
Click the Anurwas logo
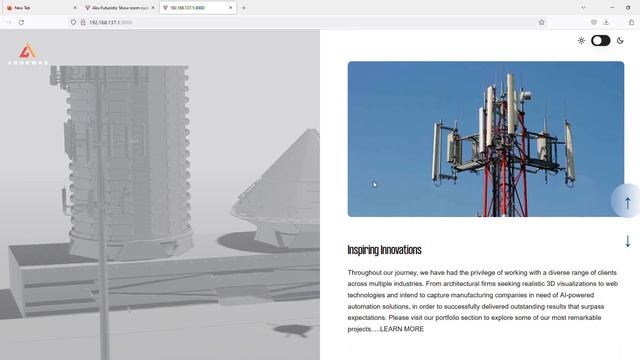tap(28, 54)
